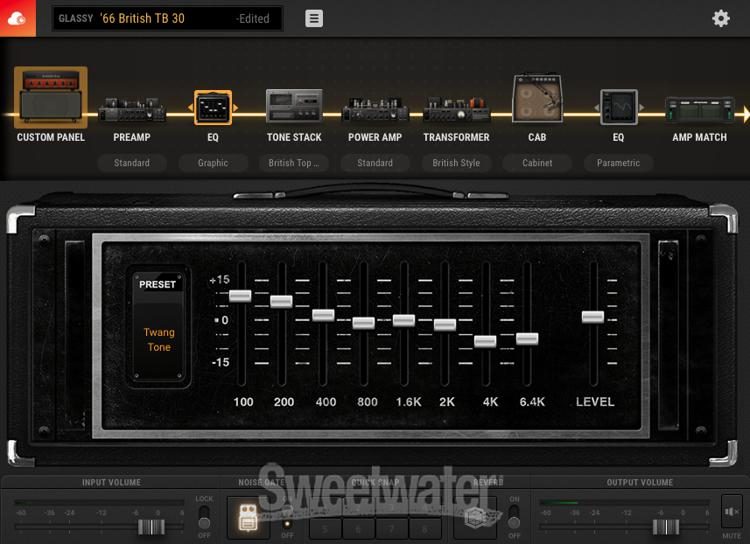This screenshot has width=750, height=544.
Task: Click the 100 Hz EQ fader
Action: (x=240, y=296)
